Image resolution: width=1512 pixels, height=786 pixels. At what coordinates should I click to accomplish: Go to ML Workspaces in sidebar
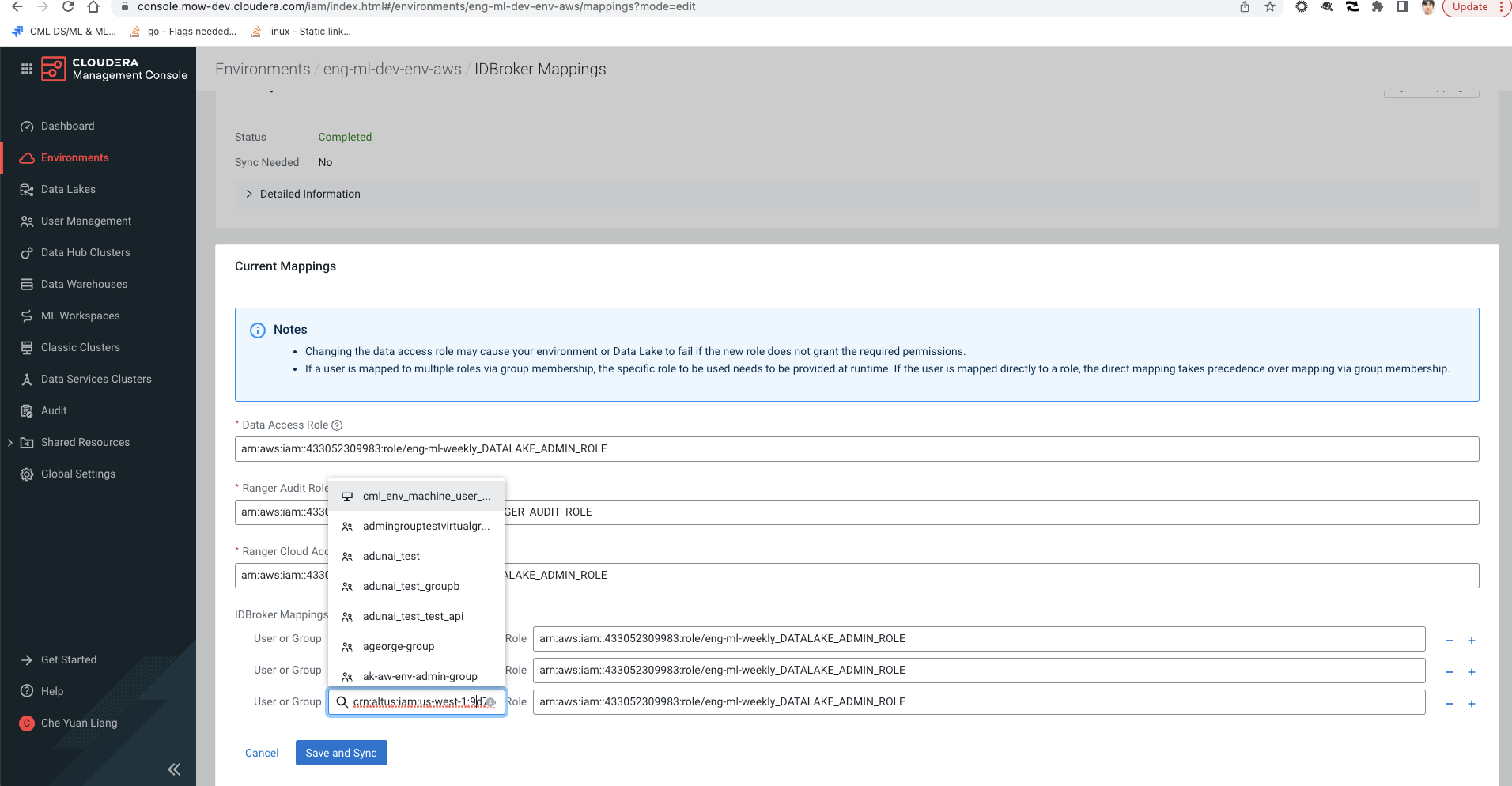click(x=80, y=316)
